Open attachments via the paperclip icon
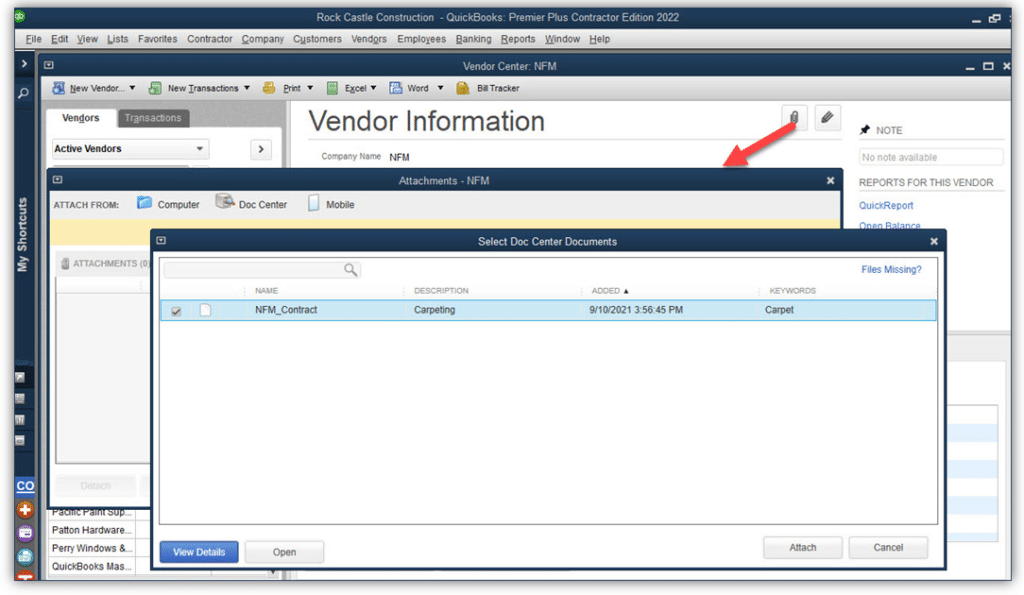 (794, 117)
